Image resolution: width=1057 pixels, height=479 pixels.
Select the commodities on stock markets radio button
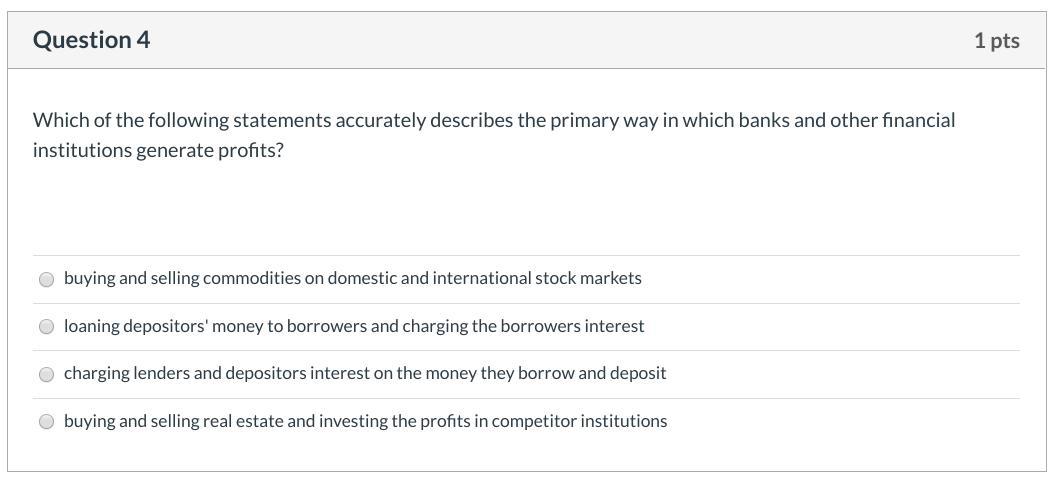(46, 279)
